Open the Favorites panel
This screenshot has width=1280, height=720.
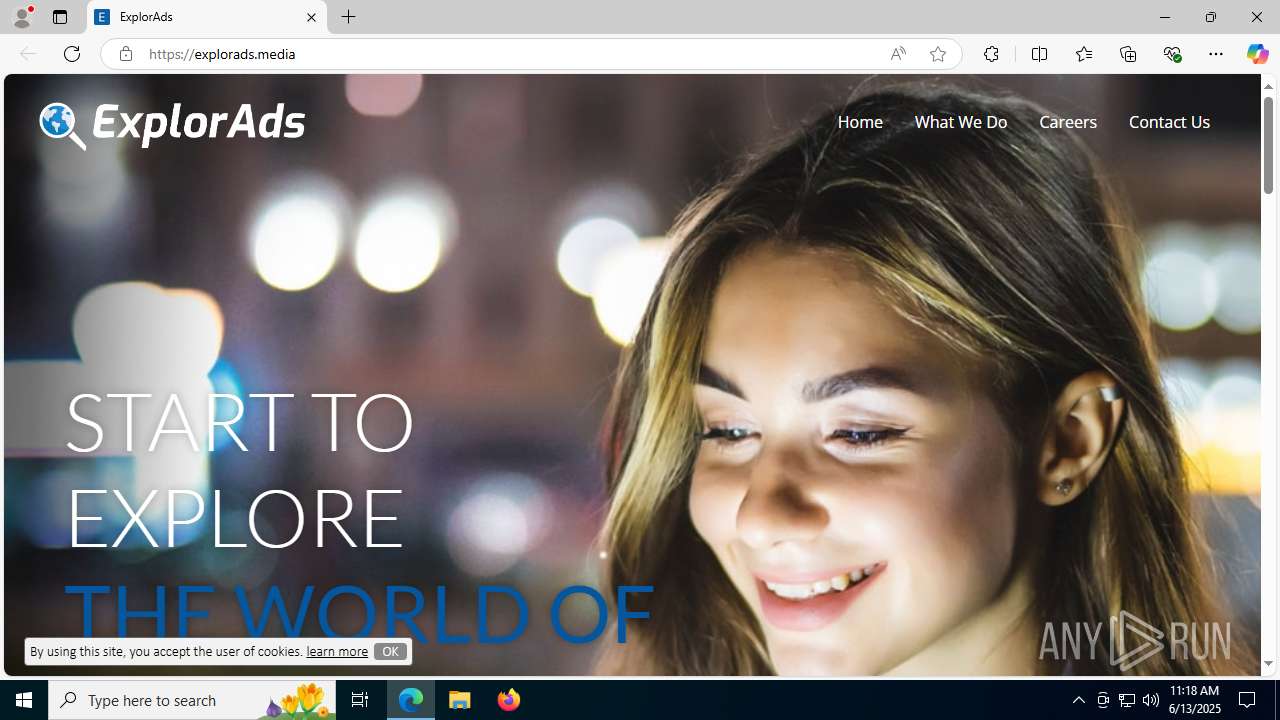1083,54
